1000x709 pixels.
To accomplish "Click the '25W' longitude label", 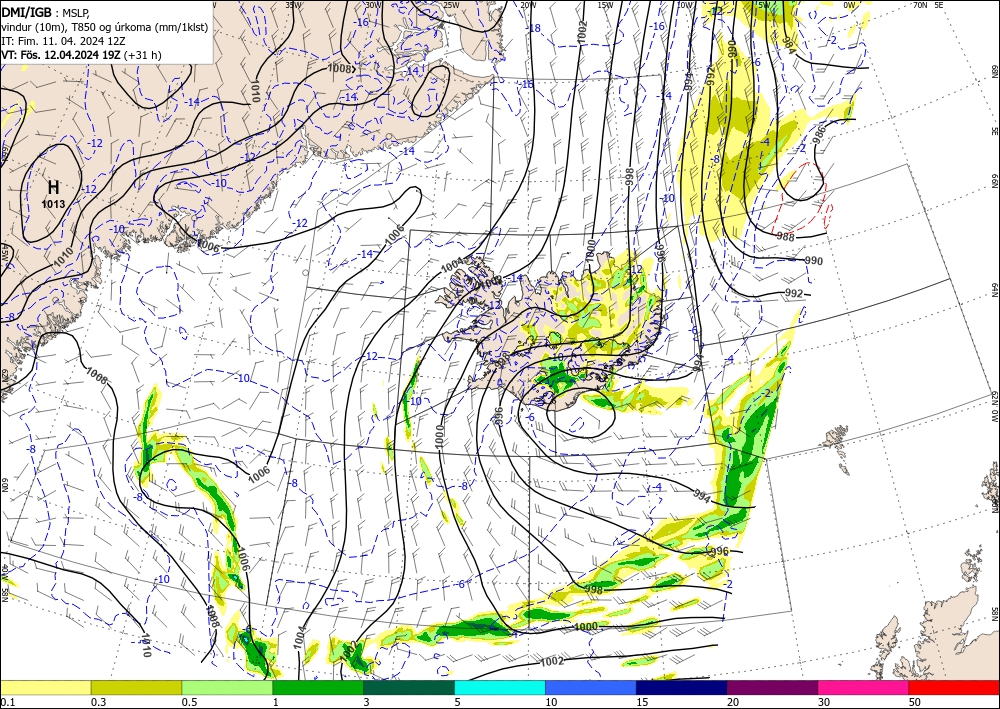I will (x=451, y=4).
